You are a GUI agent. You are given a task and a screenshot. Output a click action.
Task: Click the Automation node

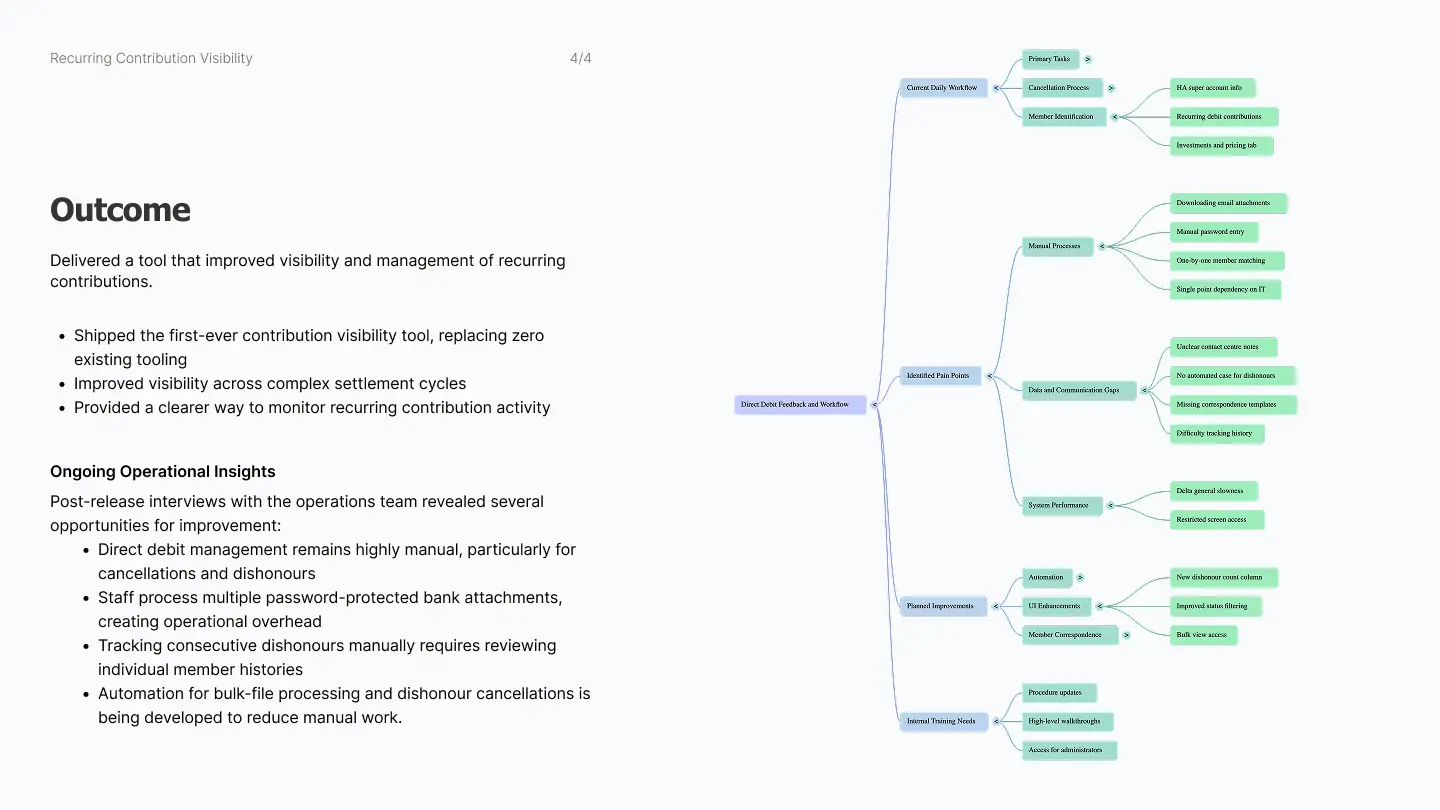(x=1047, y=577)
